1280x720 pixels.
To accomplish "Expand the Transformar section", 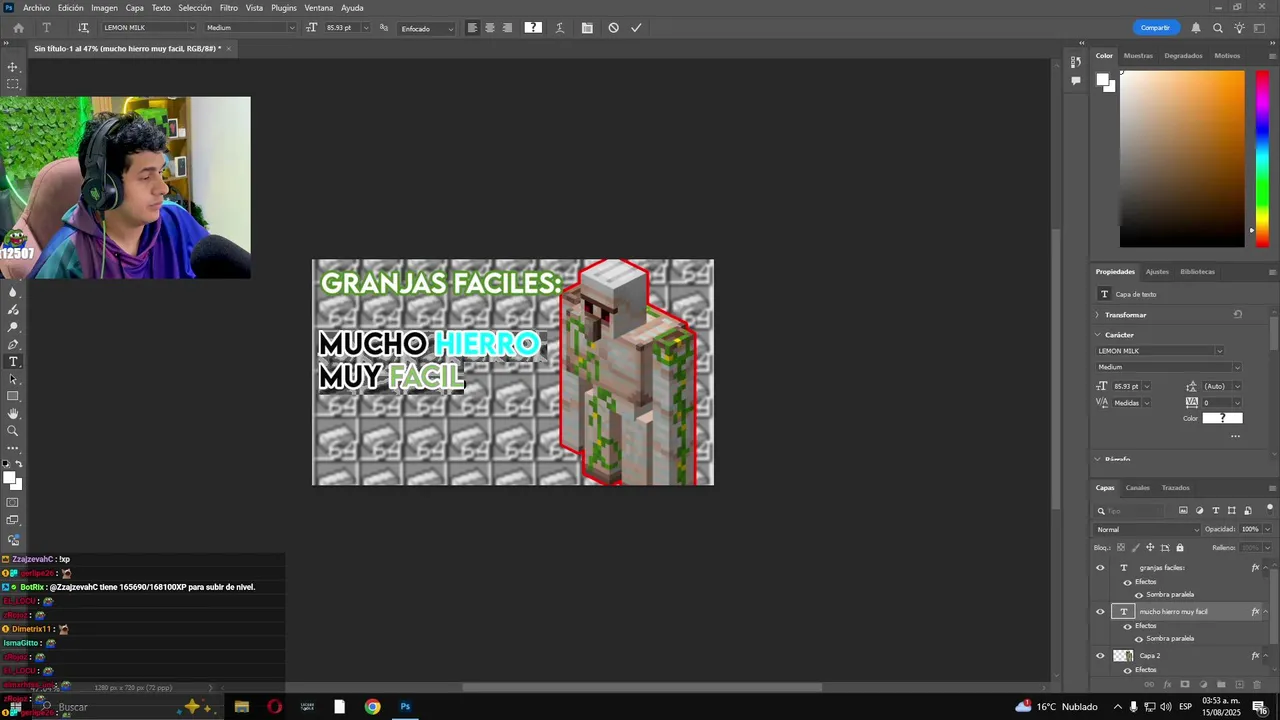I will coord(1097,315).
